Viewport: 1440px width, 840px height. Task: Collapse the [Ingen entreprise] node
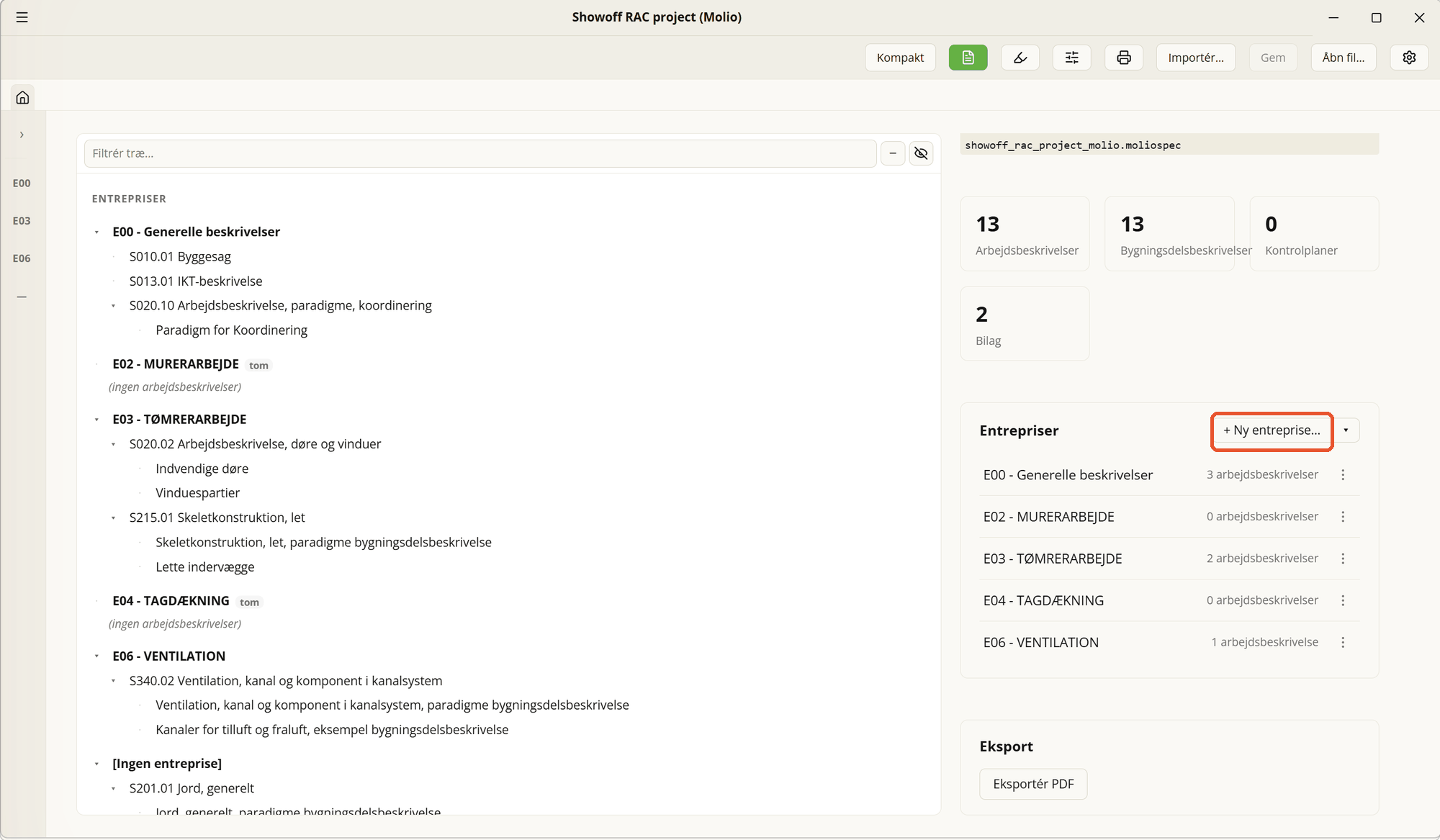96,764
